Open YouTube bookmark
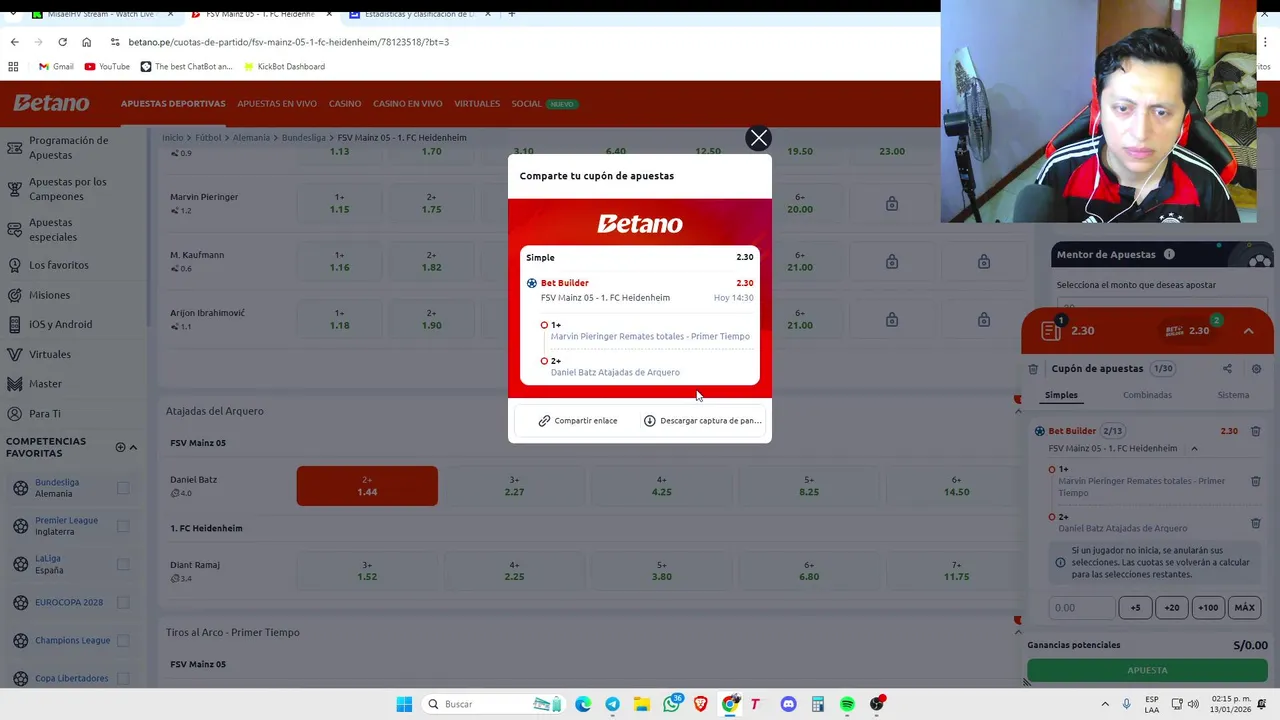This screenshot has width=1280, height=720. [107, 66]
